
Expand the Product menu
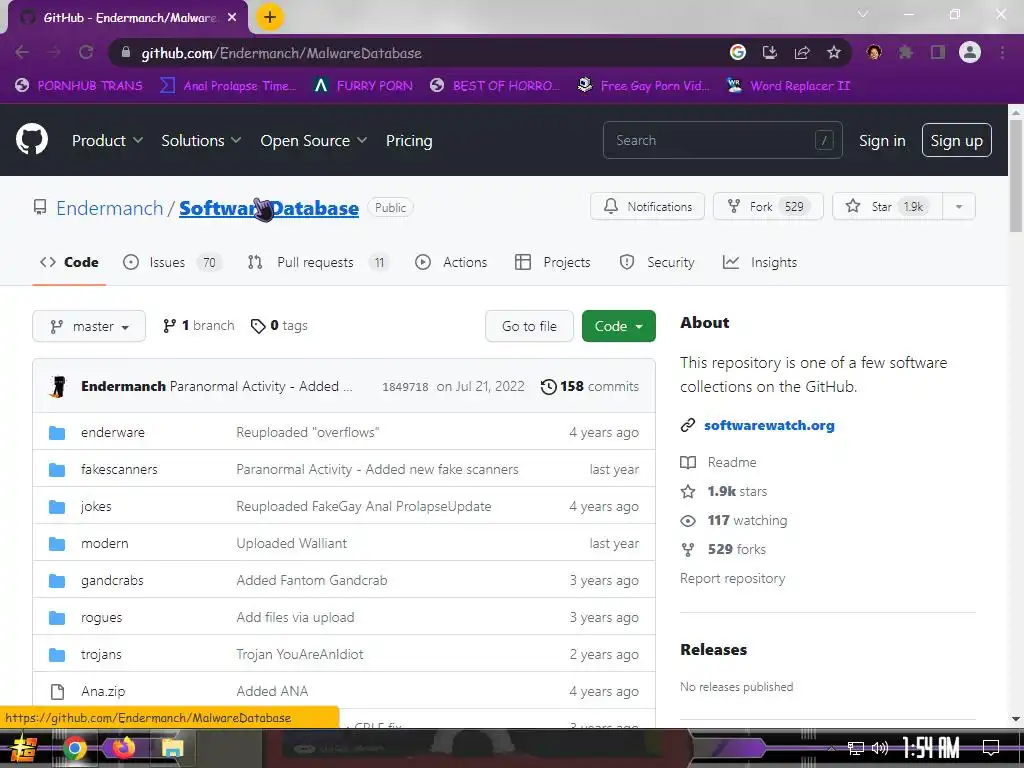(107, 140)
